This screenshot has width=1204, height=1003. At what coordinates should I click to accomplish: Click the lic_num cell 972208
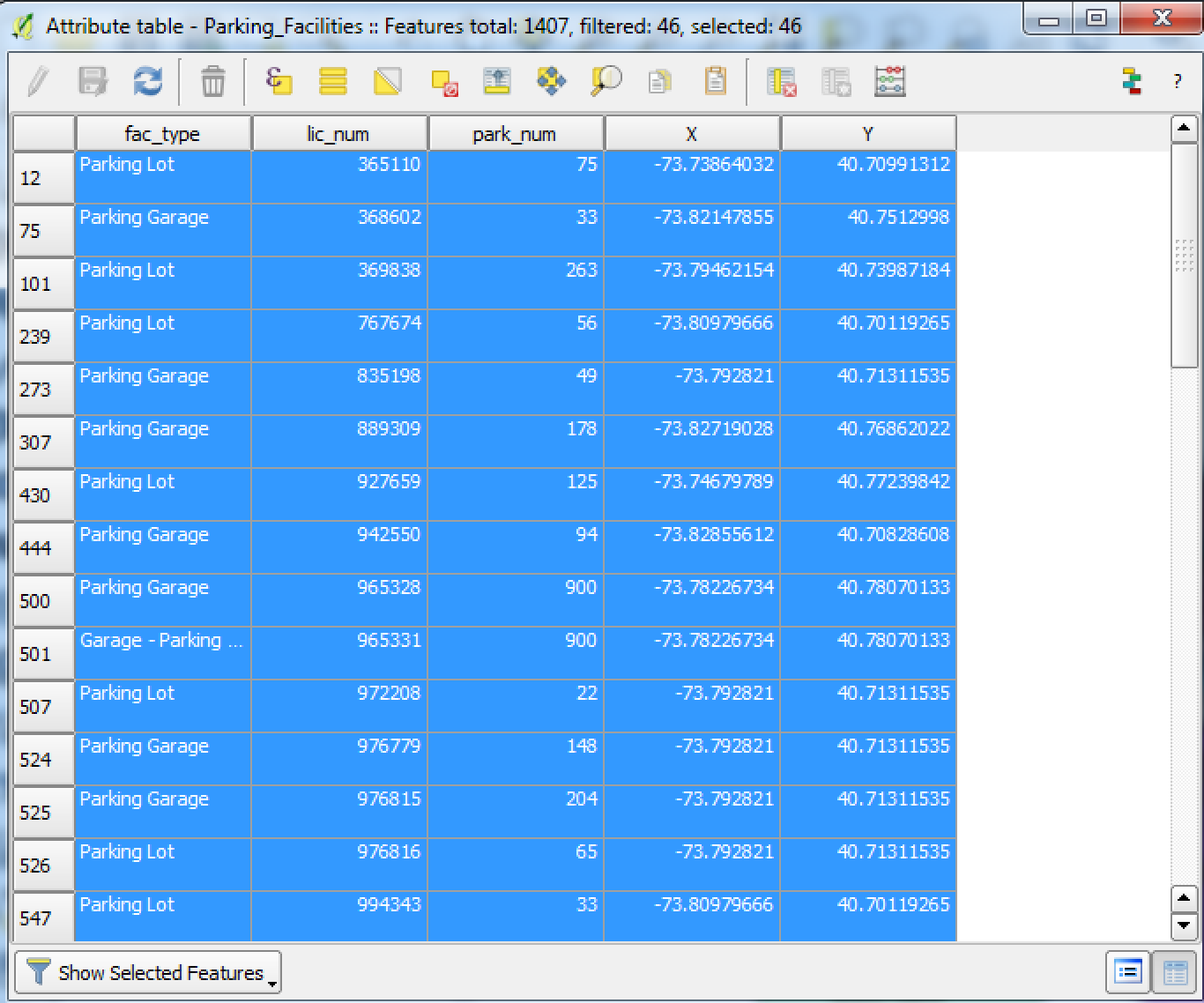(x=339, y=706)
